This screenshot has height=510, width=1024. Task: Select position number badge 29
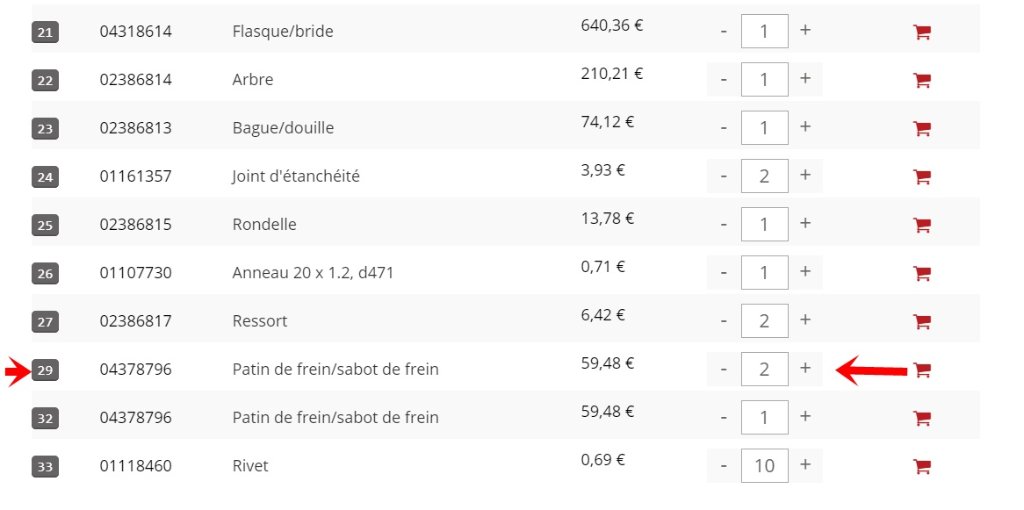click(45, 371)
